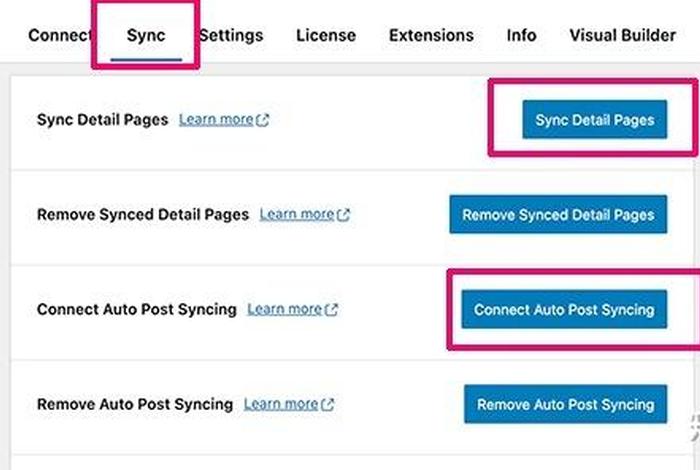700x470 pixels.
Task: Switch to the Info tab
Action: (x=521, y=35)
